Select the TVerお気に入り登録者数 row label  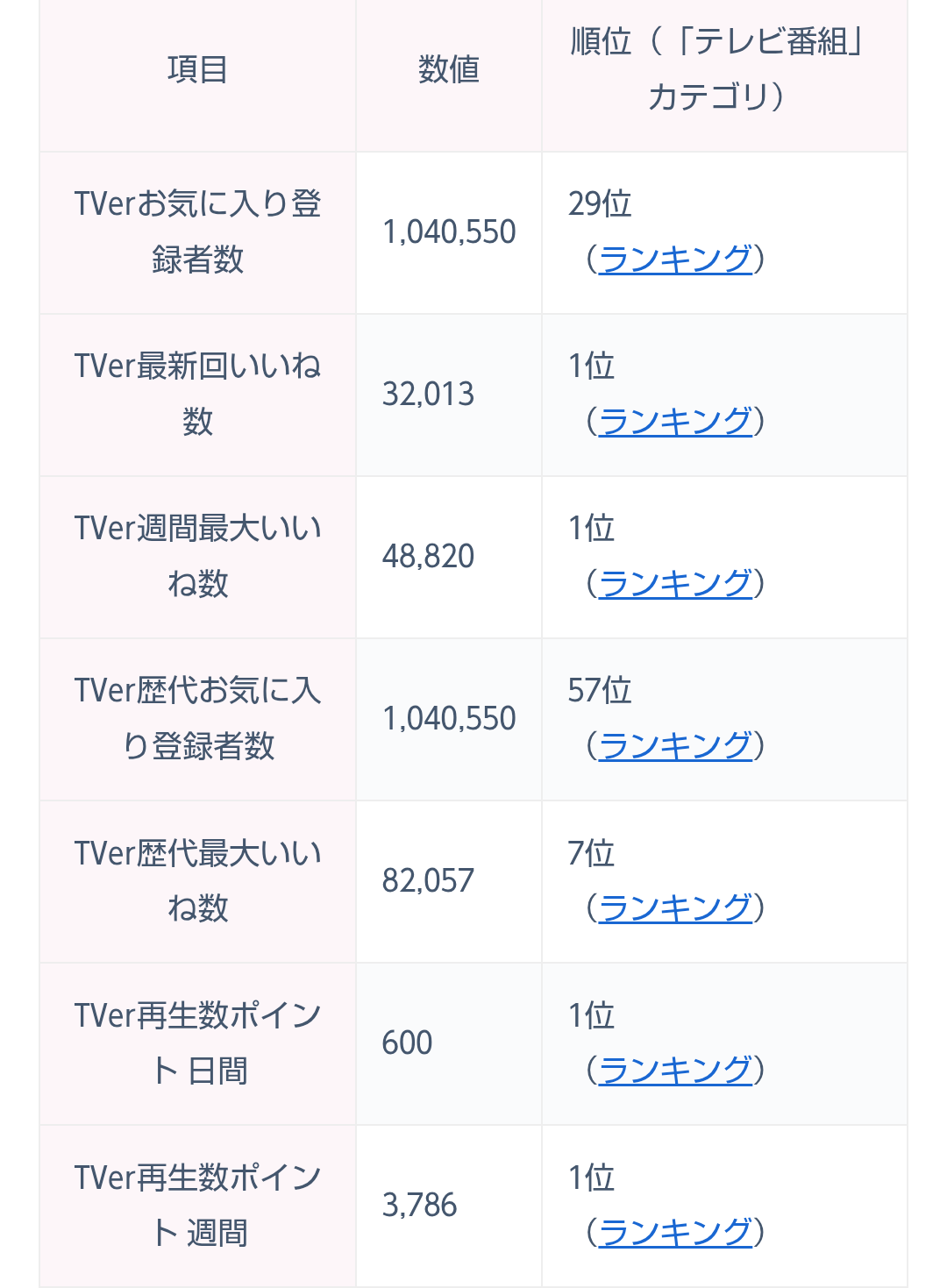pos(198,231)
